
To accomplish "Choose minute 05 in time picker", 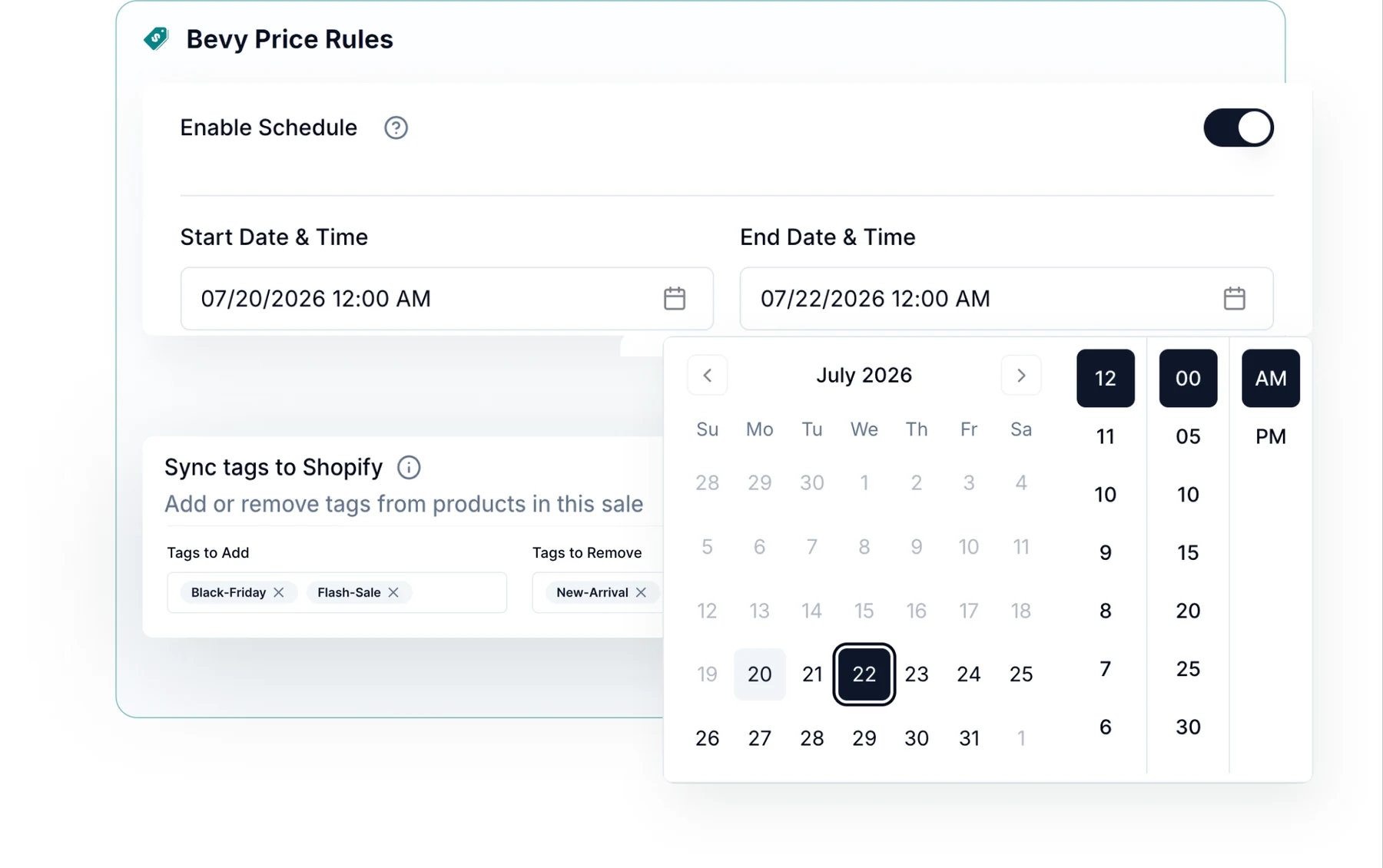I will 1189,436.
